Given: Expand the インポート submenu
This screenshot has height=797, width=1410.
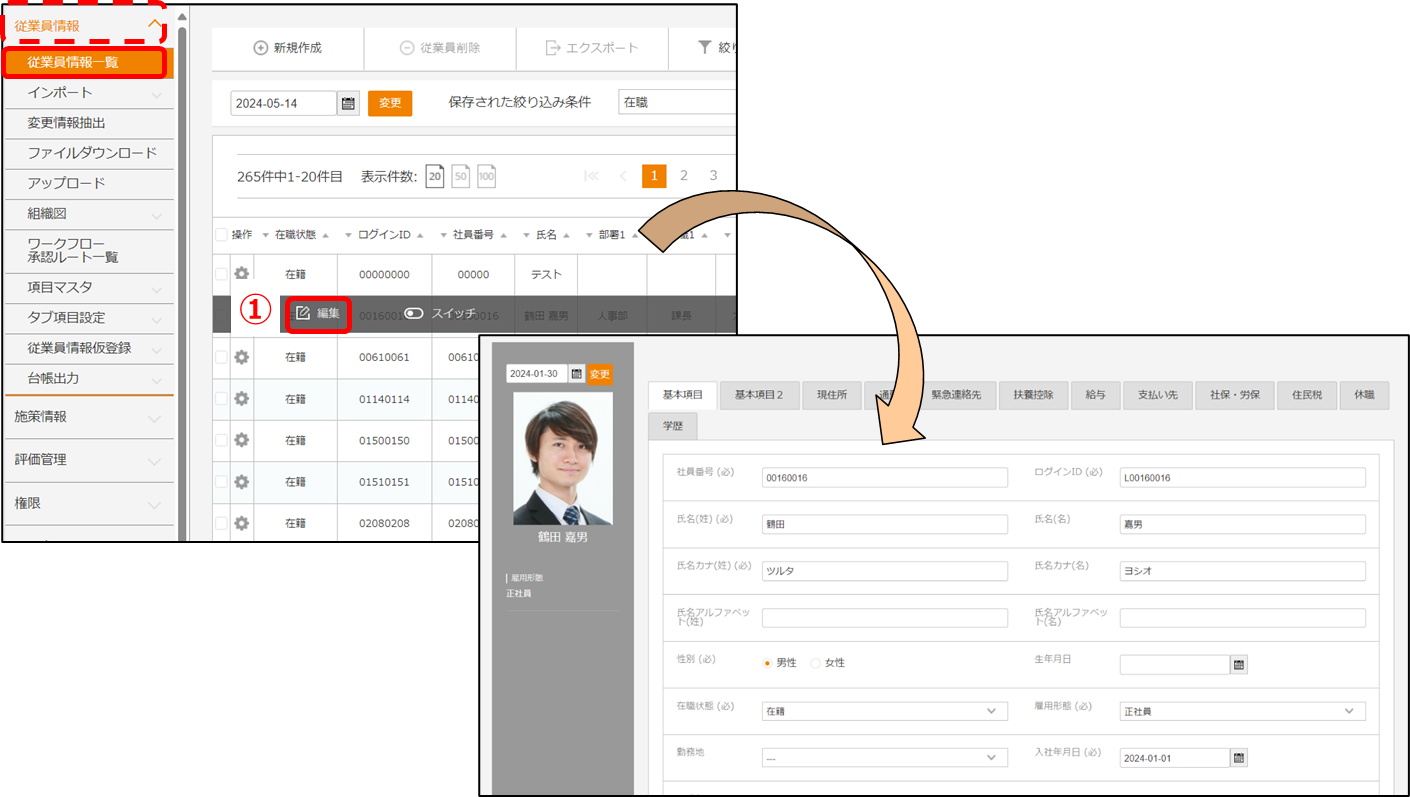Looking at the screenshot, I should (x=157, y=94).
